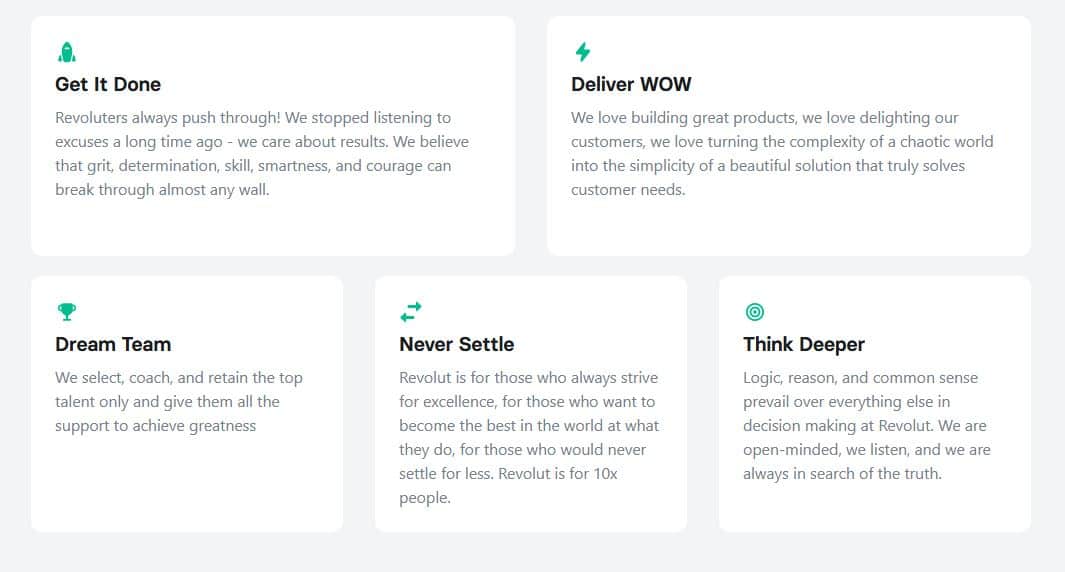Click the Revoluters always push through paragraph
1065x572 pixels.
(261, 154)
